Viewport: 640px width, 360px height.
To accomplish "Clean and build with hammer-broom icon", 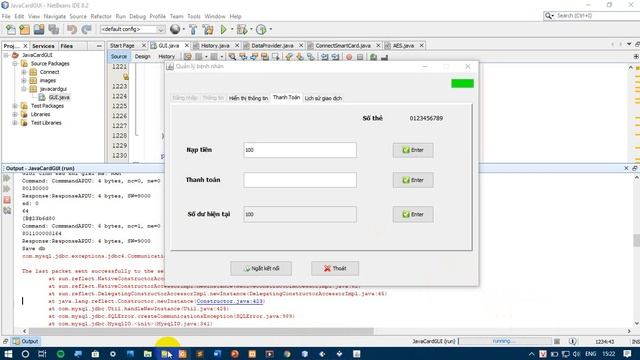I will [x=208, y=29].
